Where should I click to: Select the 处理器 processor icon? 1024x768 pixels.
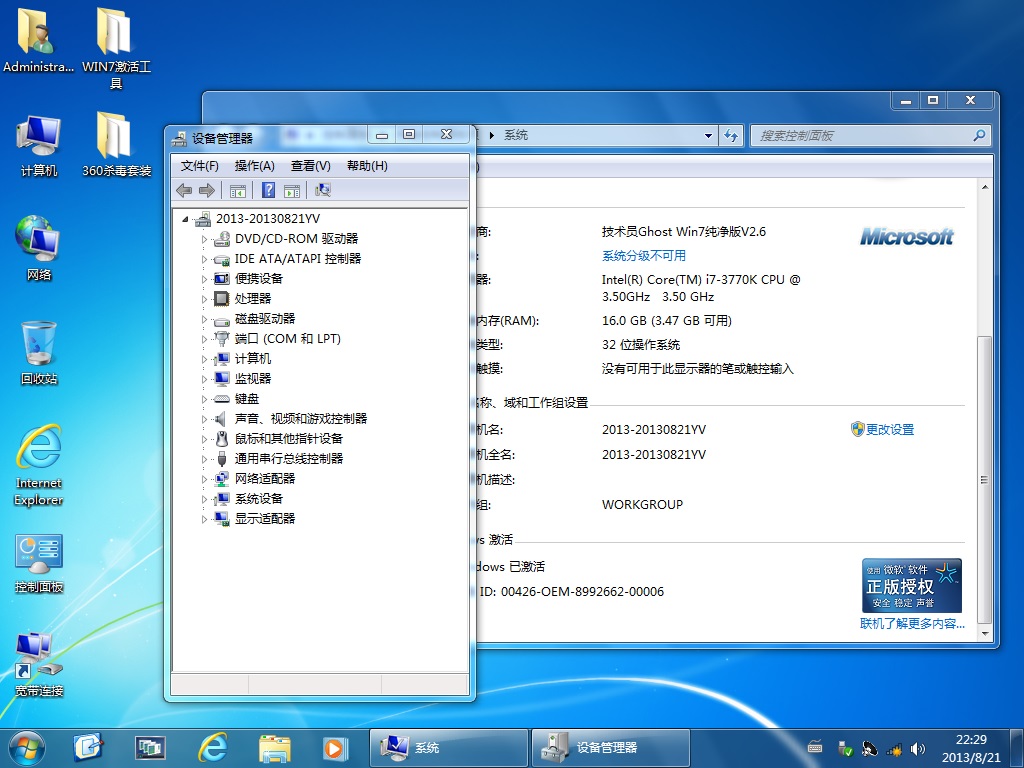(222, 299)
